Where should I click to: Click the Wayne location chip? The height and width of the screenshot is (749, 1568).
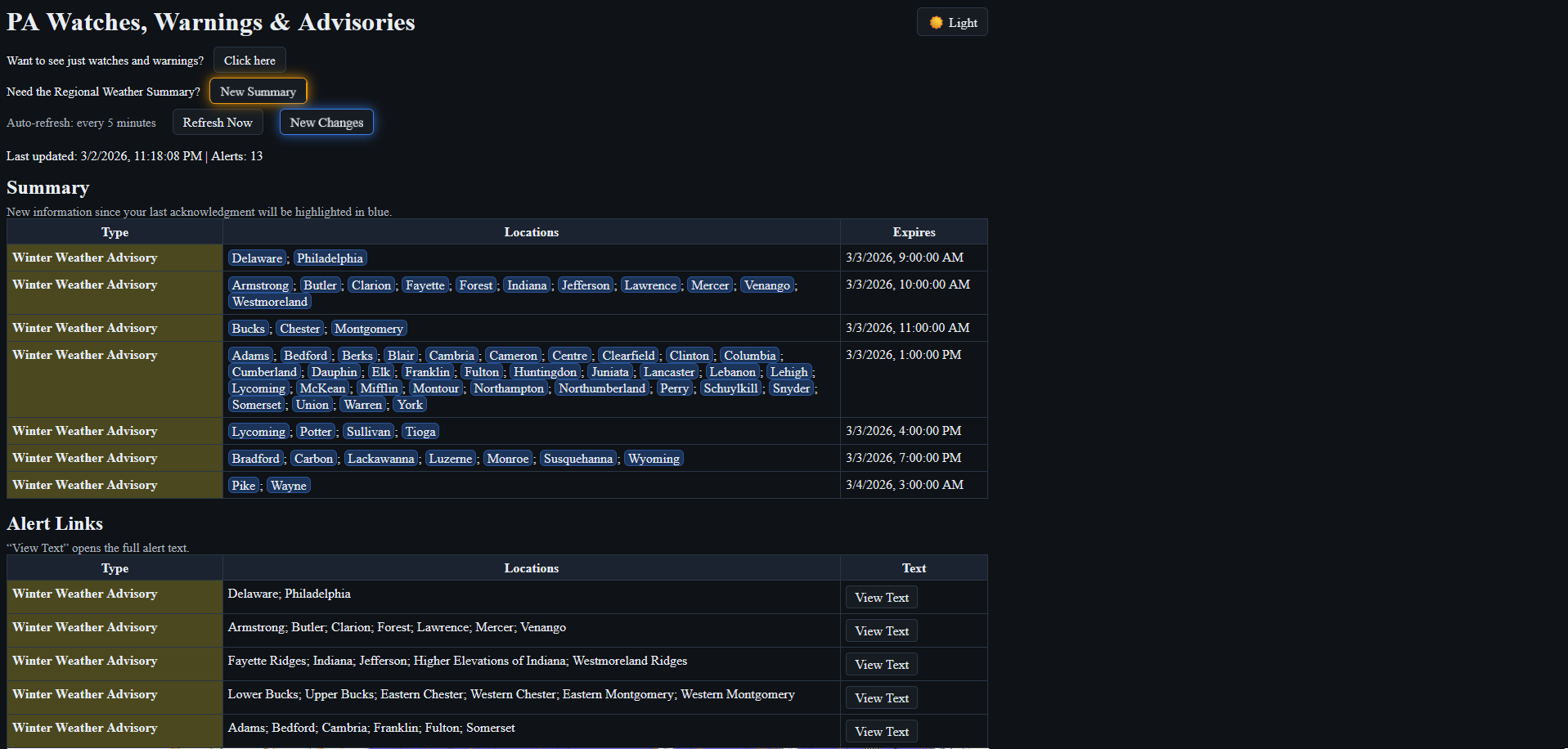pos(289,486)
